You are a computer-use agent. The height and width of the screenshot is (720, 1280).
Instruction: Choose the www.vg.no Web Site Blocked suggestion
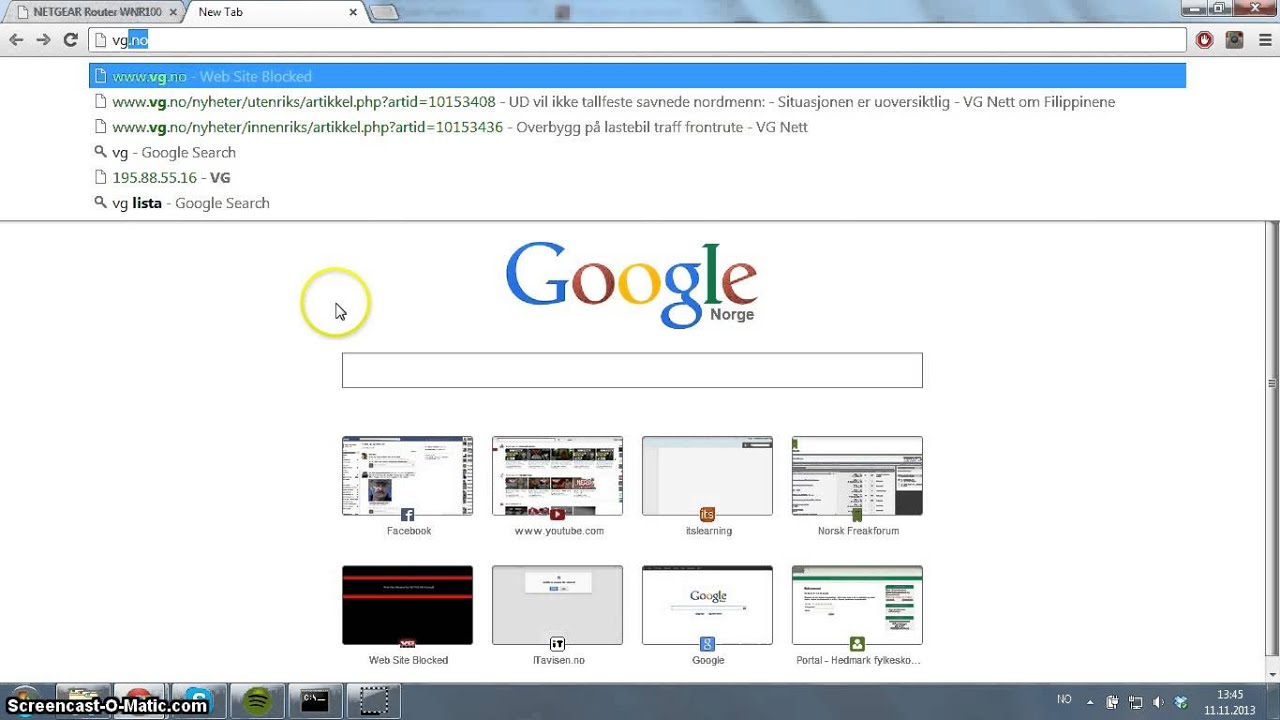637,76
